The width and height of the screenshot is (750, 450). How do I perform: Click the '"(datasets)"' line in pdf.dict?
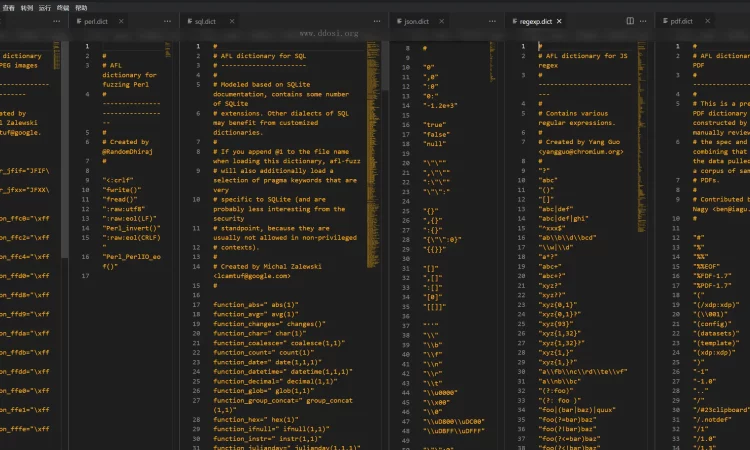(716, 333)
